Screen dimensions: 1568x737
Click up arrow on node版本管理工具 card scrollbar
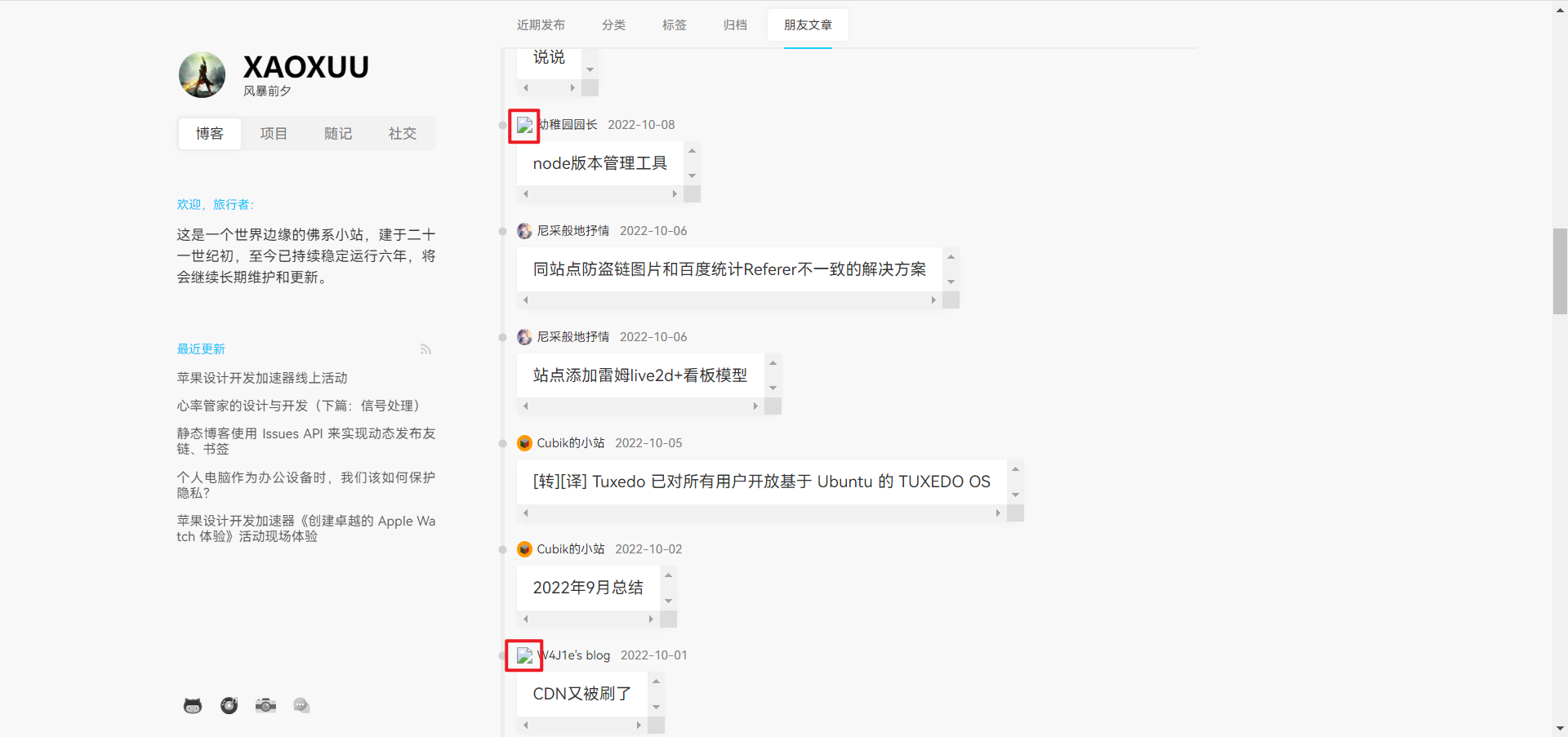pyautogui.click(x=692, y=151)
